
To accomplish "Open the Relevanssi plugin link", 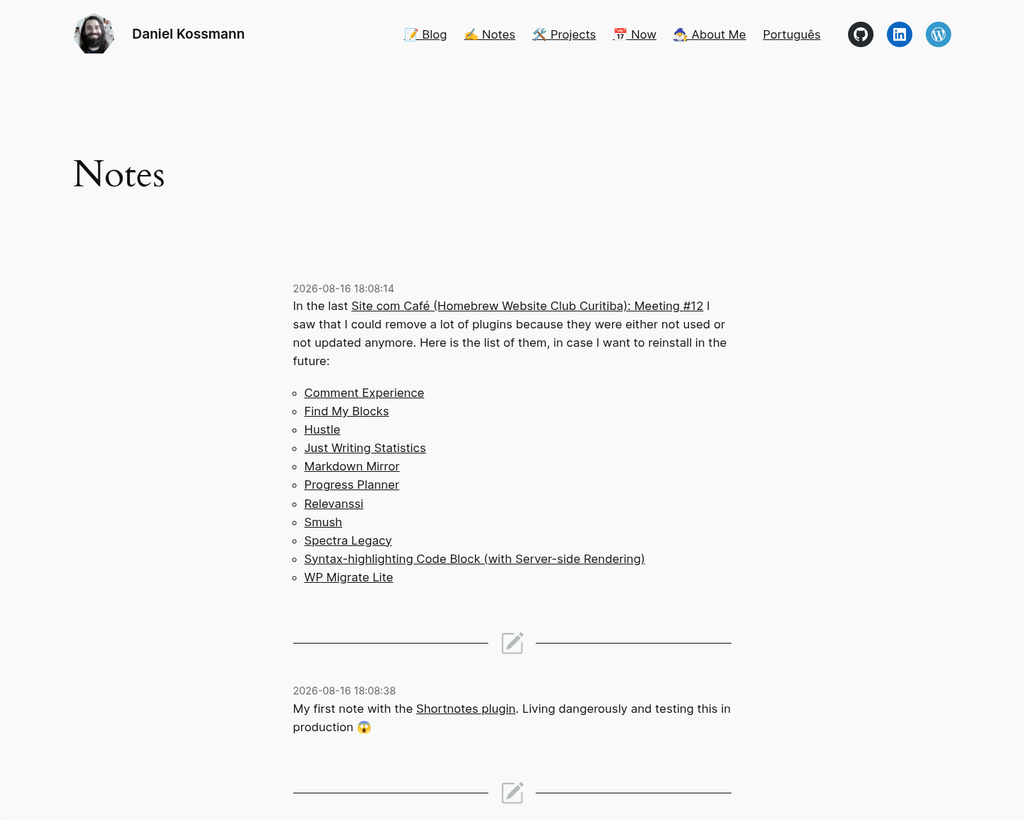I will [333, 504].
